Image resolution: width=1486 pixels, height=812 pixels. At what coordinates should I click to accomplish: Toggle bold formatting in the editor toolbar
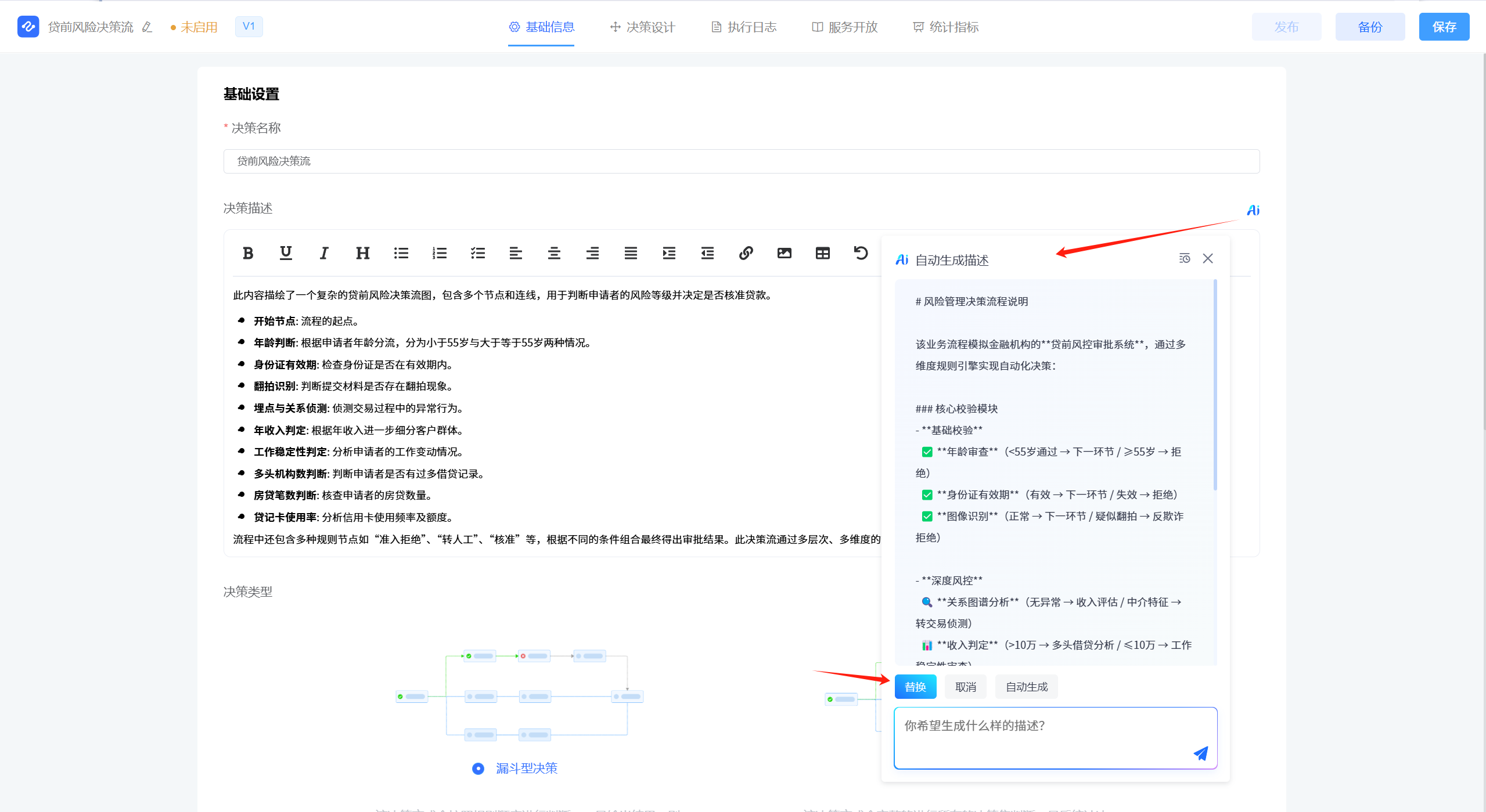(x=248, y=252)
